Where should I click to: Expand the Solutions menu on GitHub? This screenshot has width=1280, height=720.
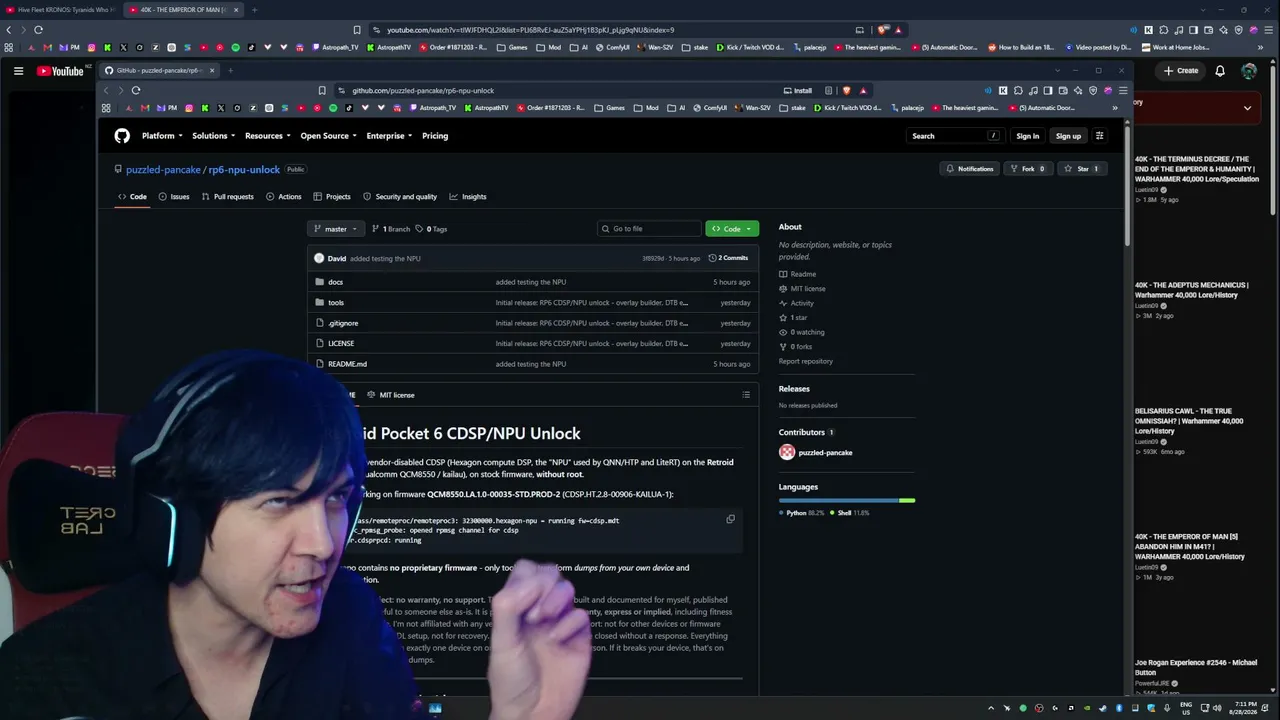point(213,136)
